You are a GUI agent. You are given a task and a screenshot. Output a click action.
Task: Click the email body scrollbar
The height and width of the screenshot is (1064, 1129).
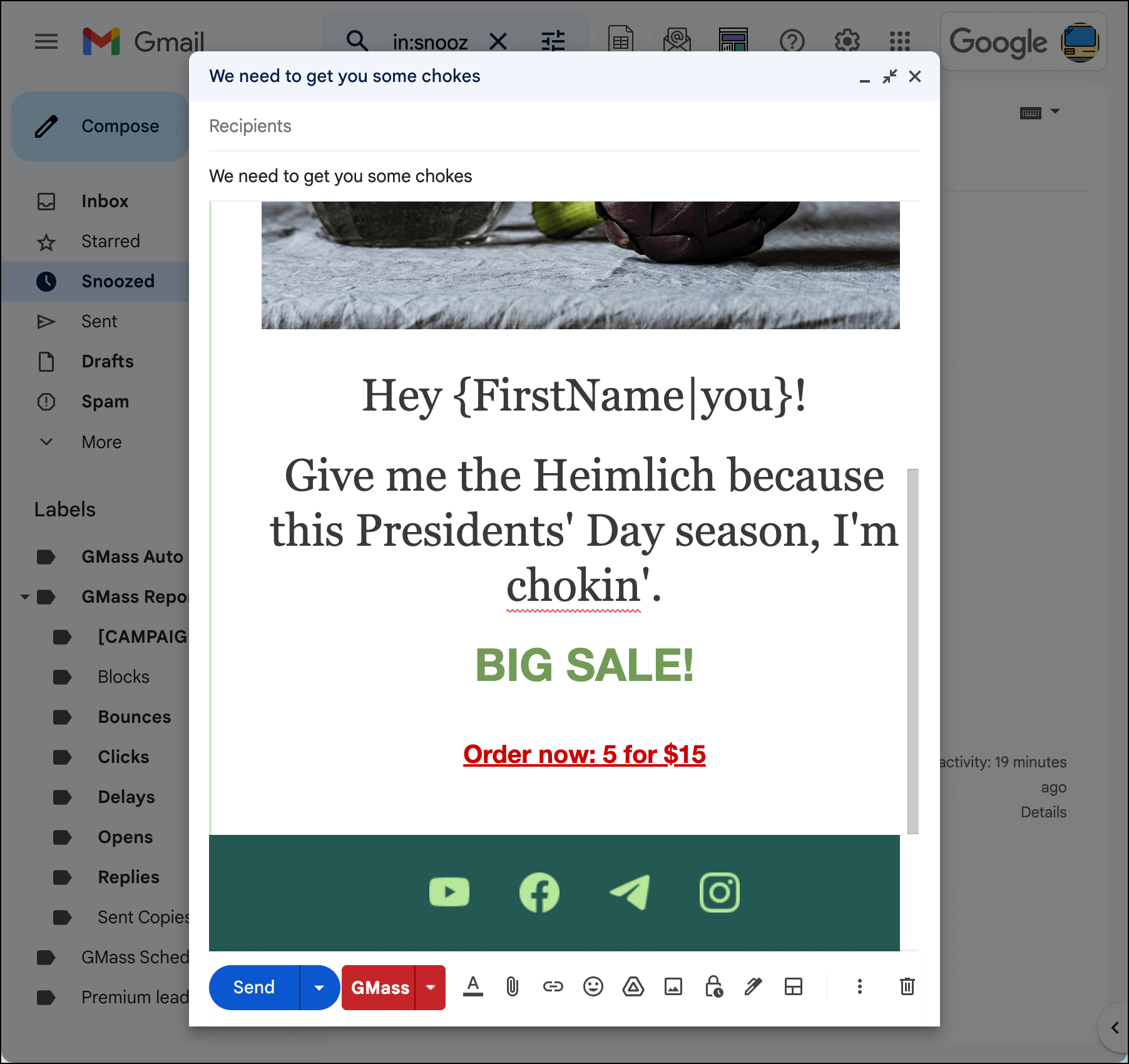tap(913, 651)
